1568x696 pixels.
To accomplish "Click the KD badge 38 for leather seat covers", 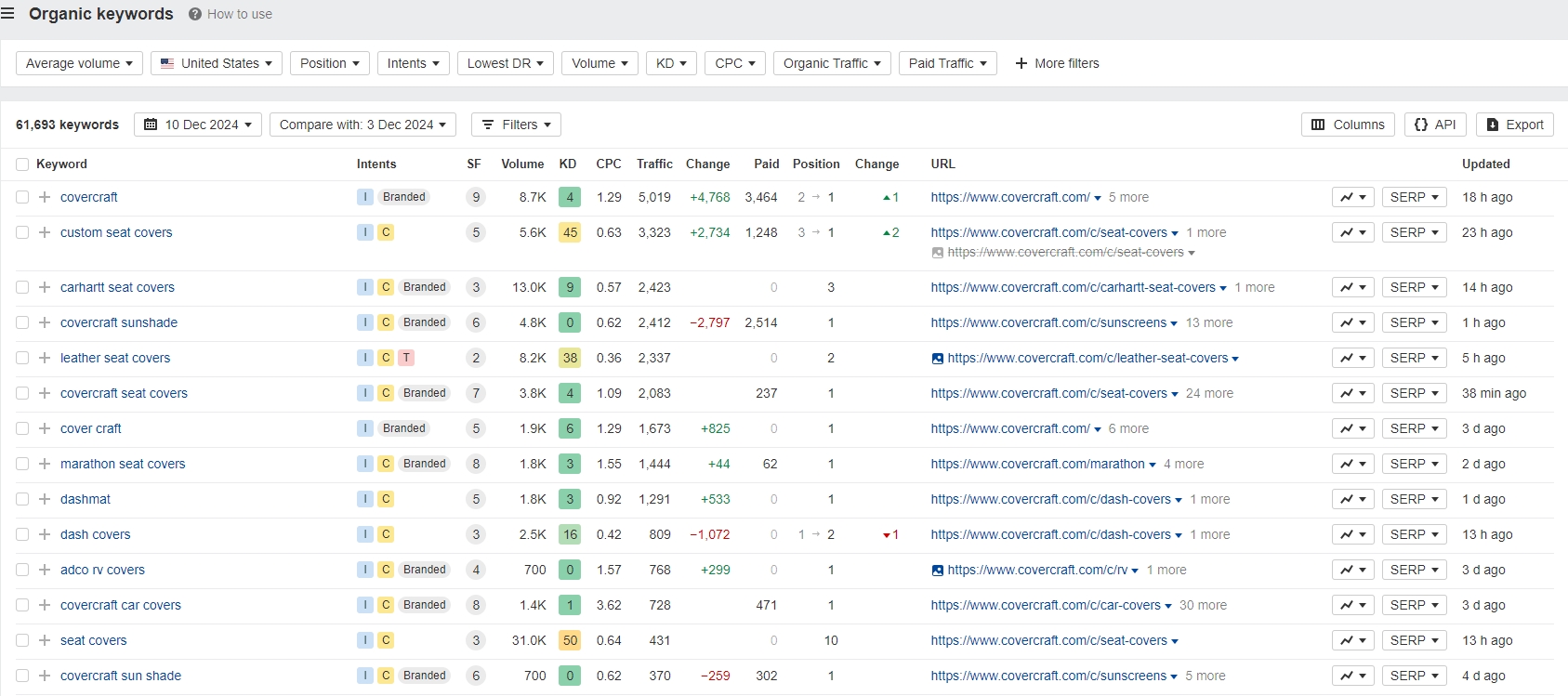I will (570, 358).
